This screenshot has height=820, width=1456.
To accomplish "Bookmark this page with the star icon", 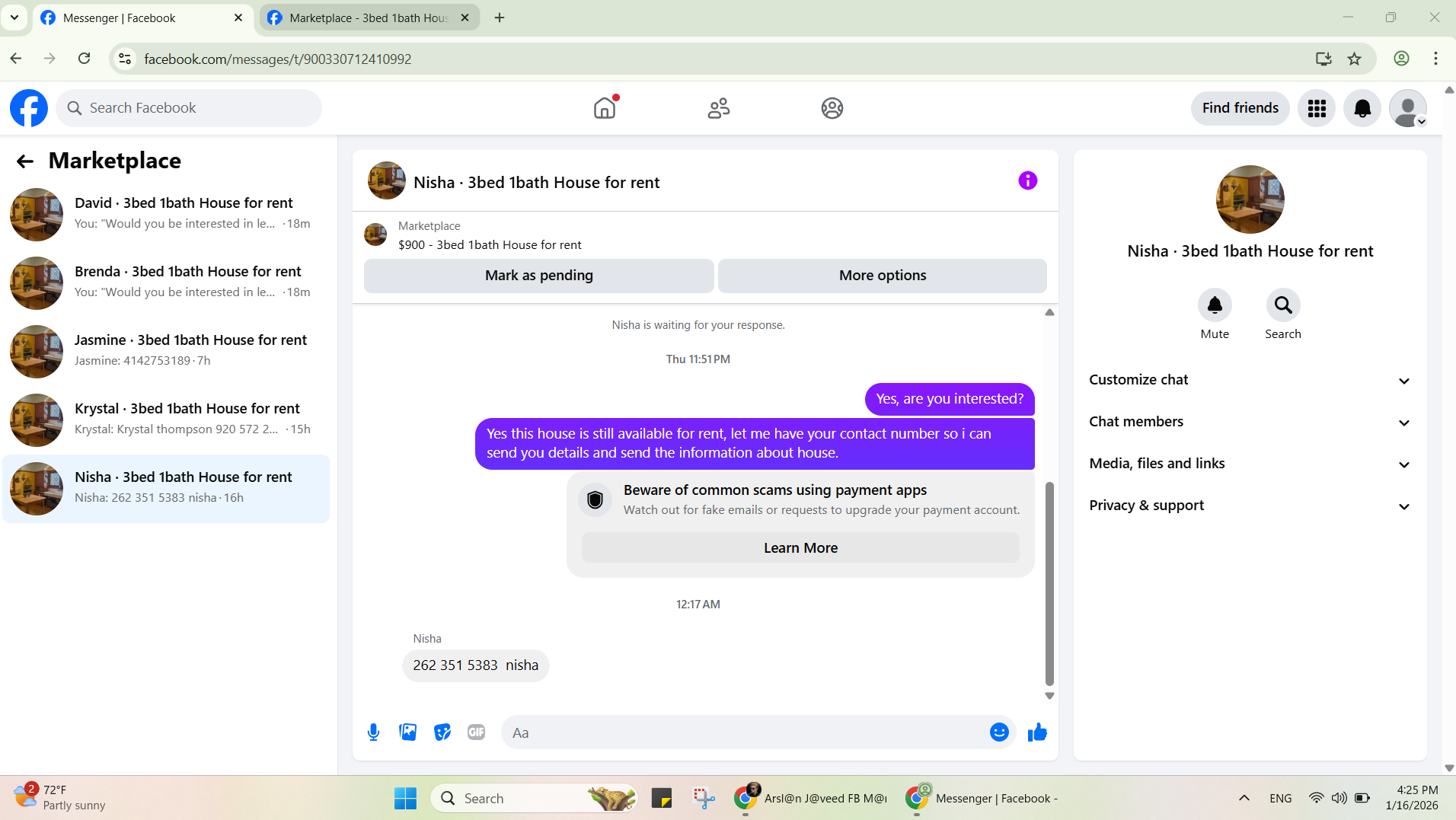I will [x=1354, y=59].
